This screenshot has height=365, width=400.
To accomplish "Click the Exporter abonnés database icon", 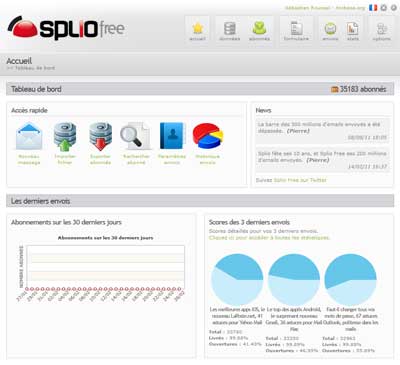I will [100, 137].
